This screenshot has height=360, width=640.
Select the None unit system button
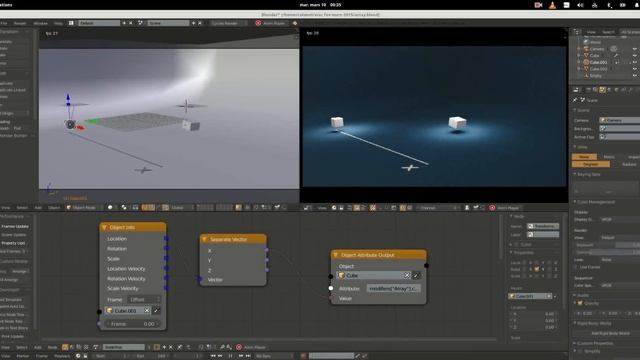(x=584, y=157)
